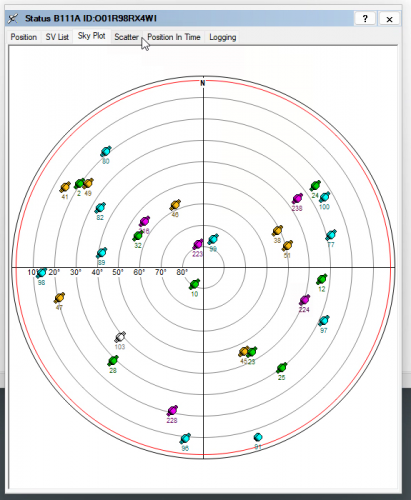
Task: Click green satellite 28 icon
Action: pos(113,361)
